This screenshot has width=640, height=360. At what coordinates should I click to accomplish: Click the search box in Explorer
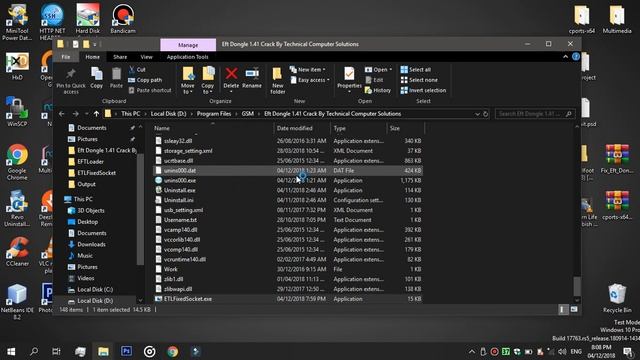[x=535, y=114]
